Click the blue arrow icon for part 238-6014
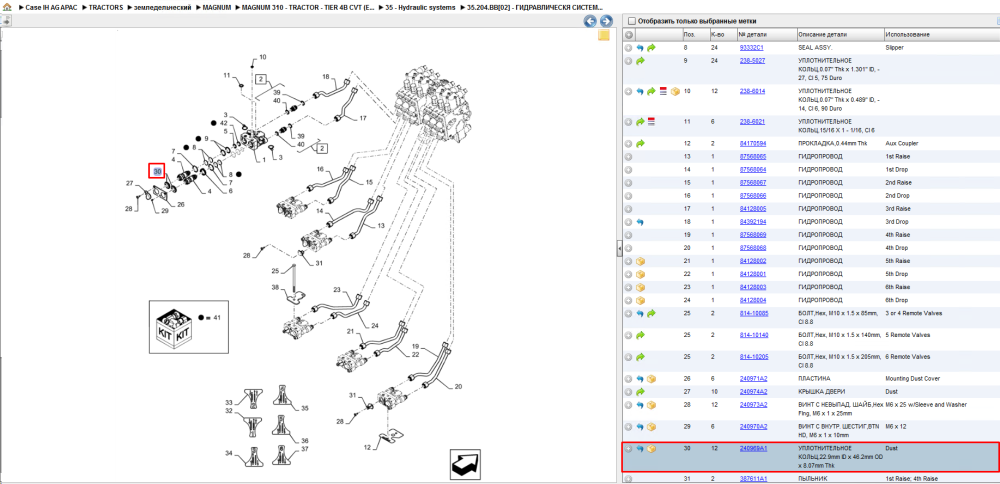Image resolution: width=1000 pixels, height=484 pixels. [x=640, y=91]
